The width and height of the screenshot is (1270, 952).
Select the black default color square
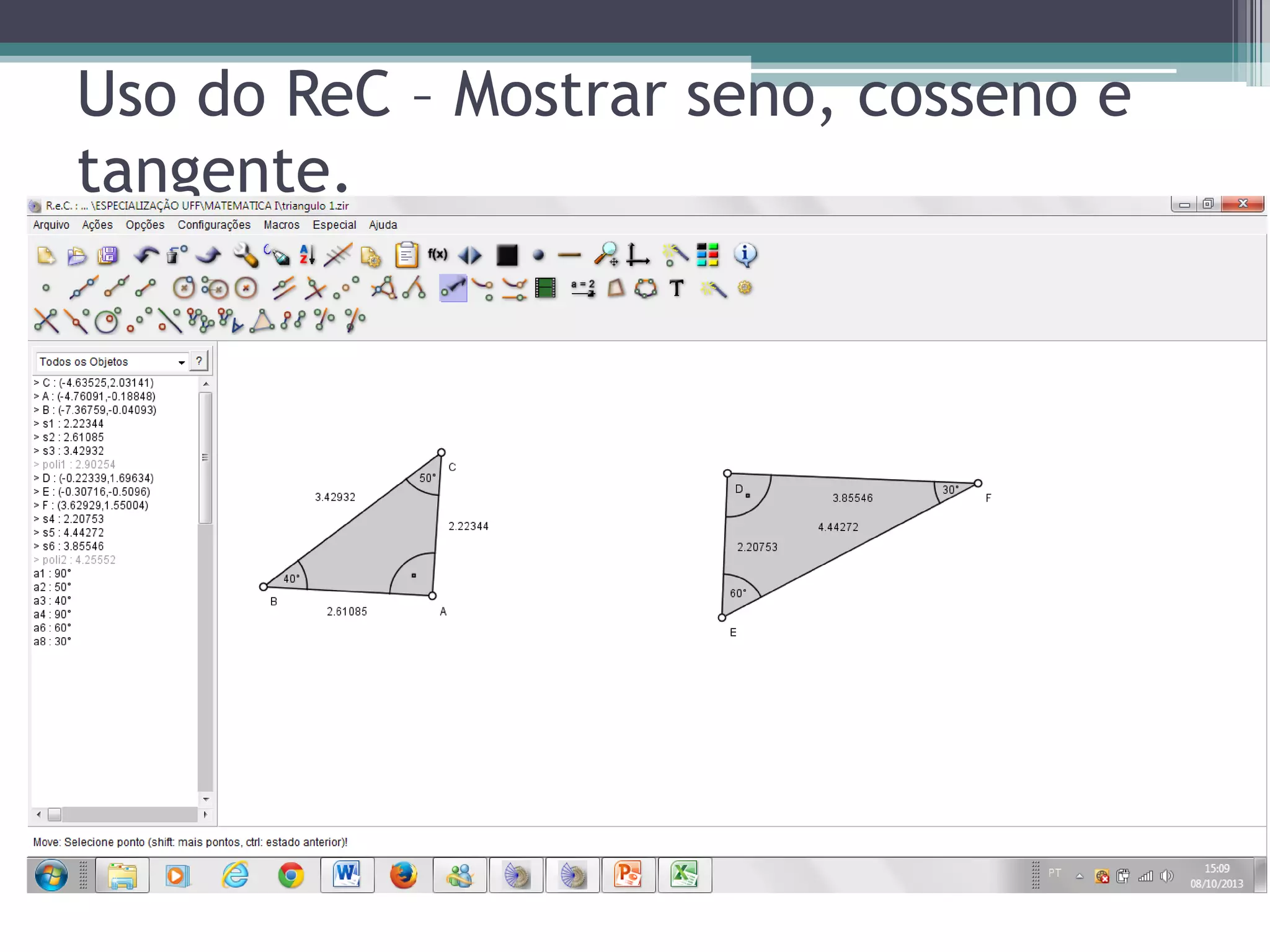click(x=507, y=255)
